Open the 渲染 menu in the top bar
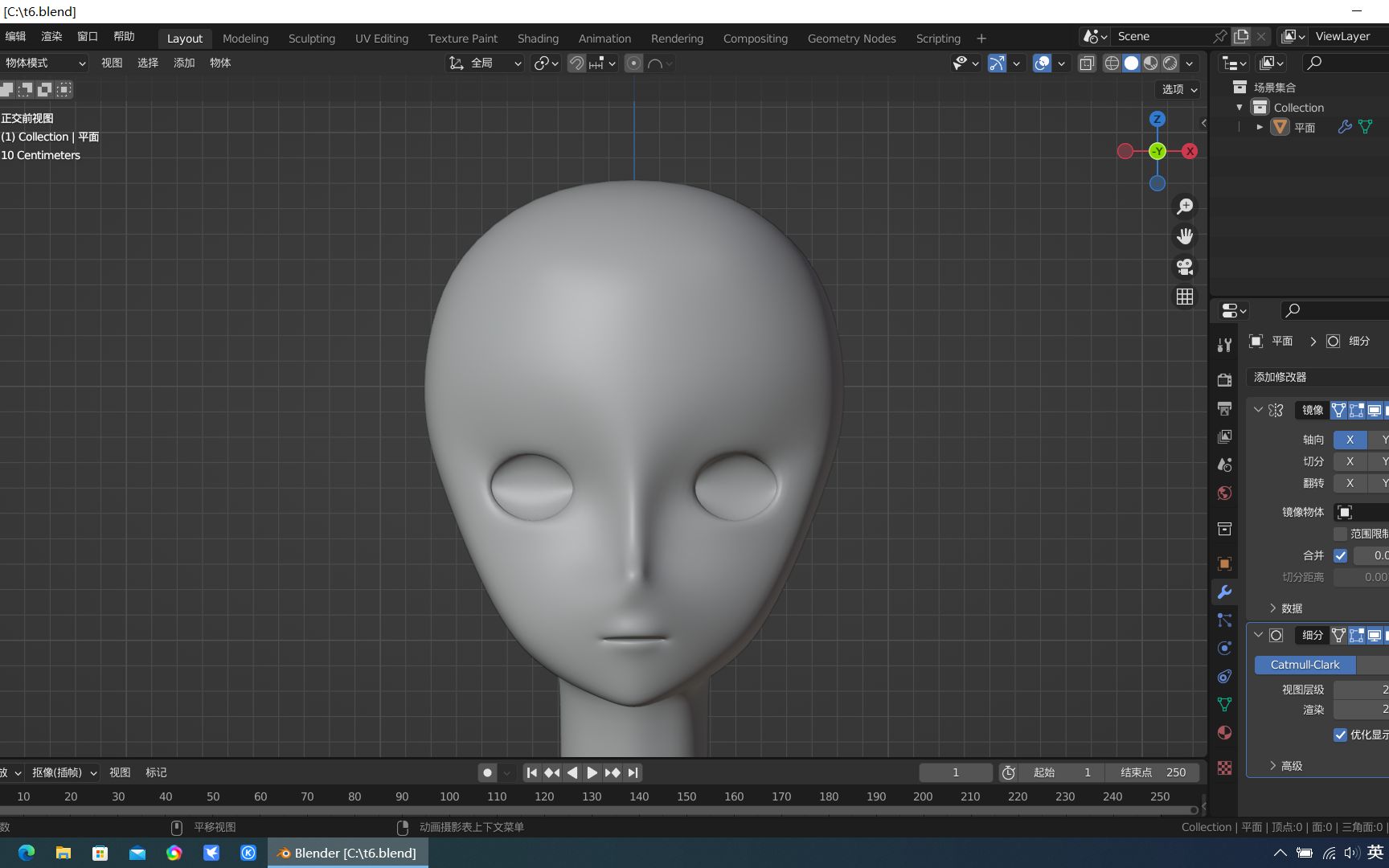Screen dimensions: 1389x868 (x=51, y=35)
